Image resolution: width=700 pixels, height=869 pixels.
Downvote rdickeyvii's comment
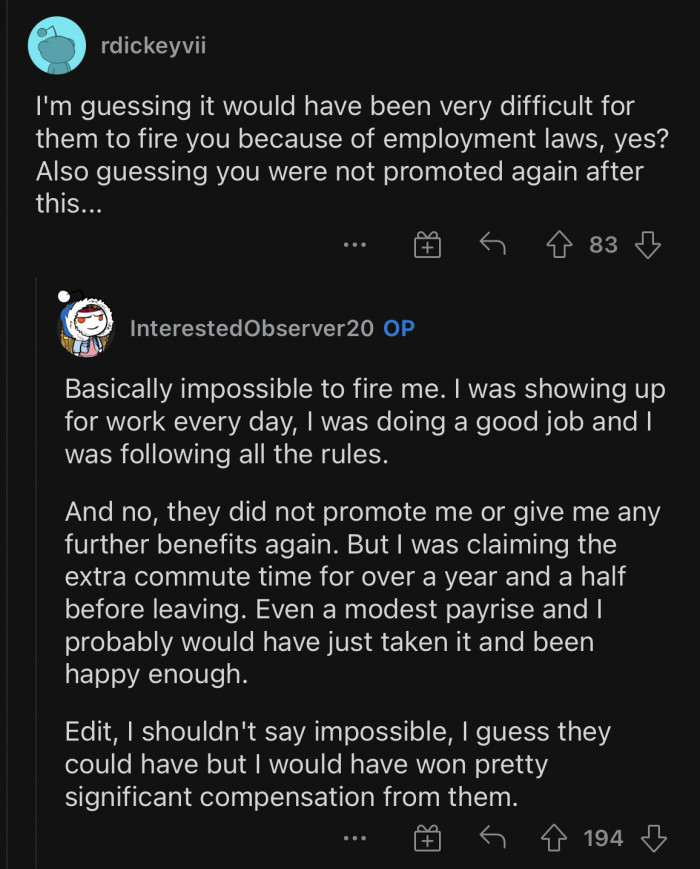click(646, 243)
